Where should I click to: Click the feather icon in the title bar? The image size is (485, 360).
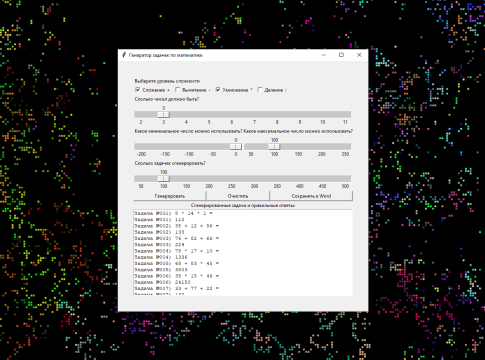tap(124, 55)
